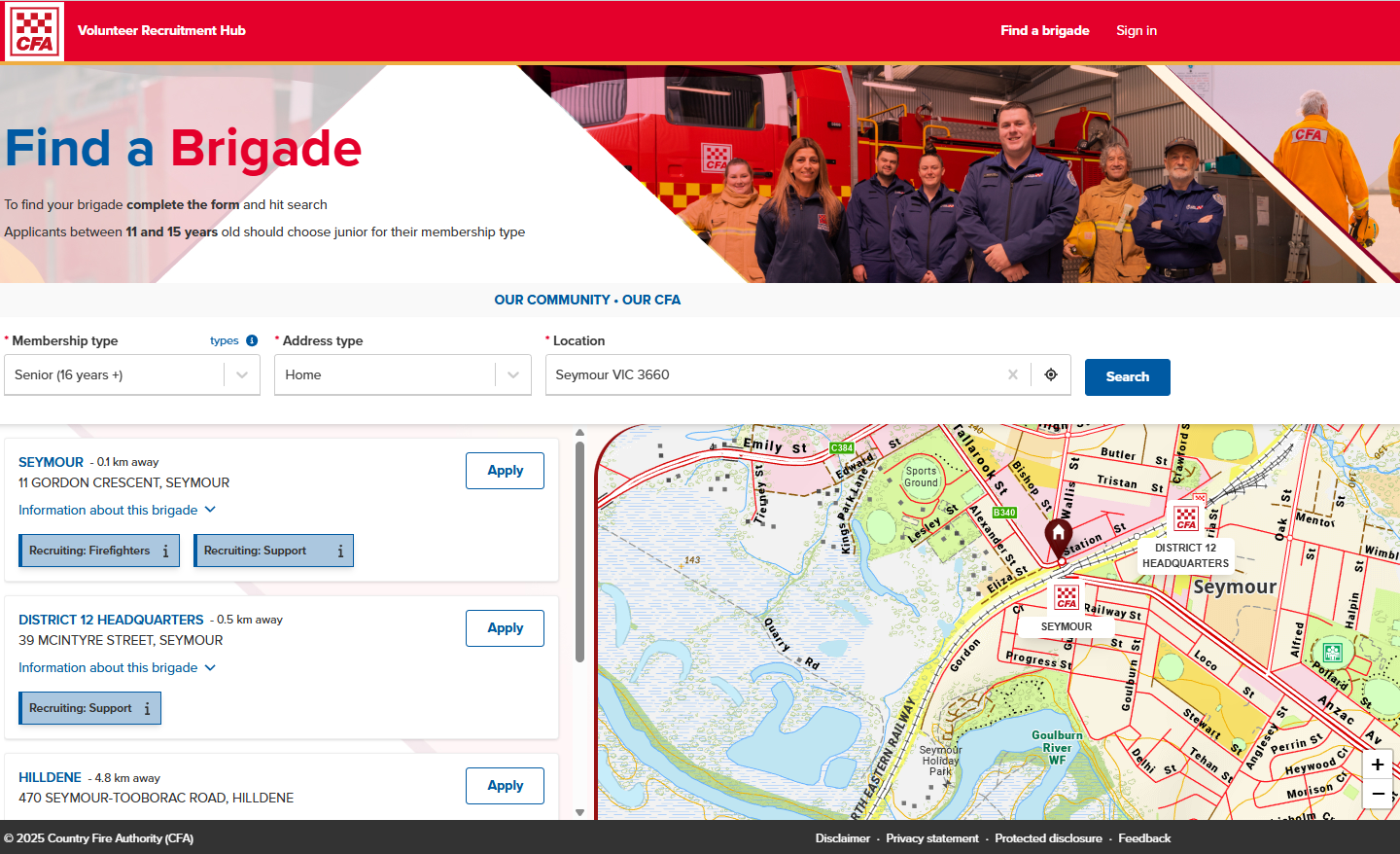Click the results scroll up arrow

pos(580,433)
